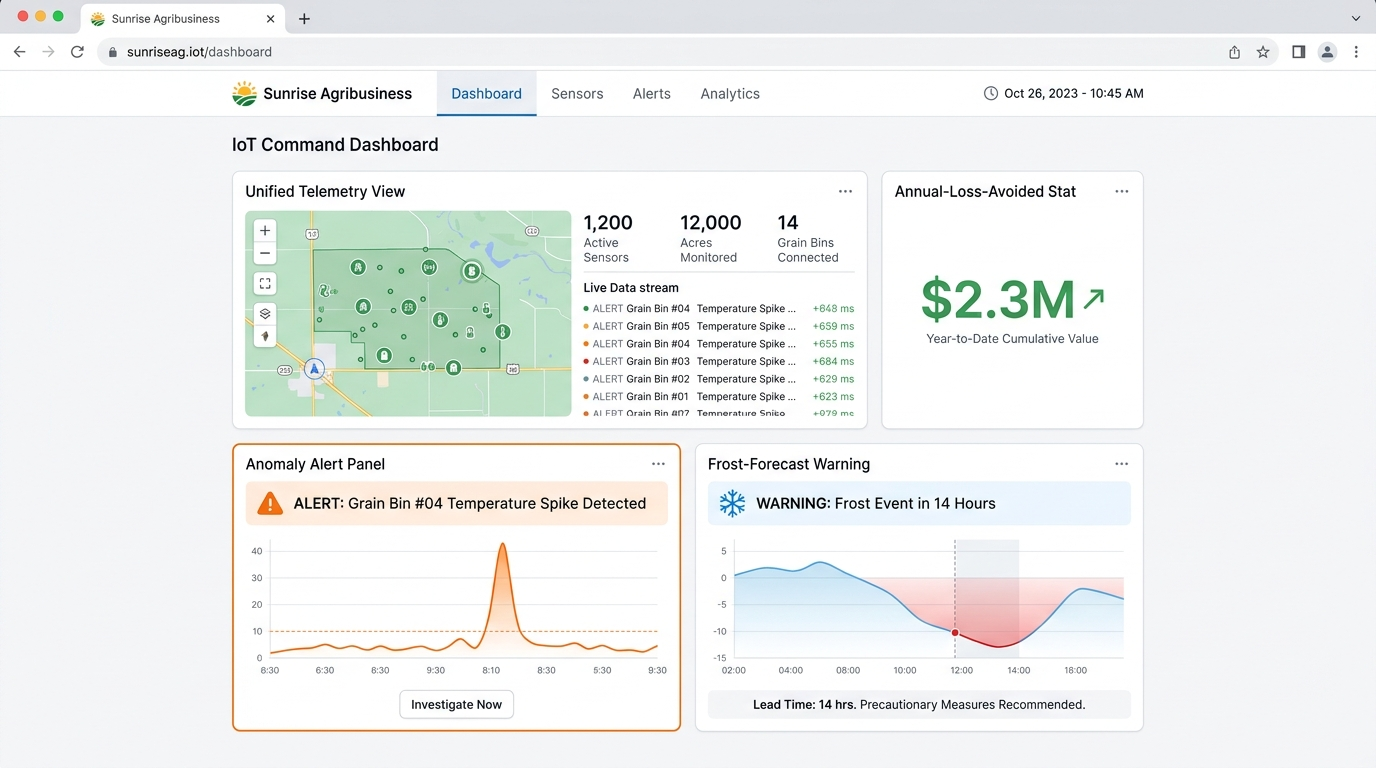The image size is (1376, 768).
Task: Select the Grain Bin #04 +655 ms stream row
Action: tap(719, 344)
